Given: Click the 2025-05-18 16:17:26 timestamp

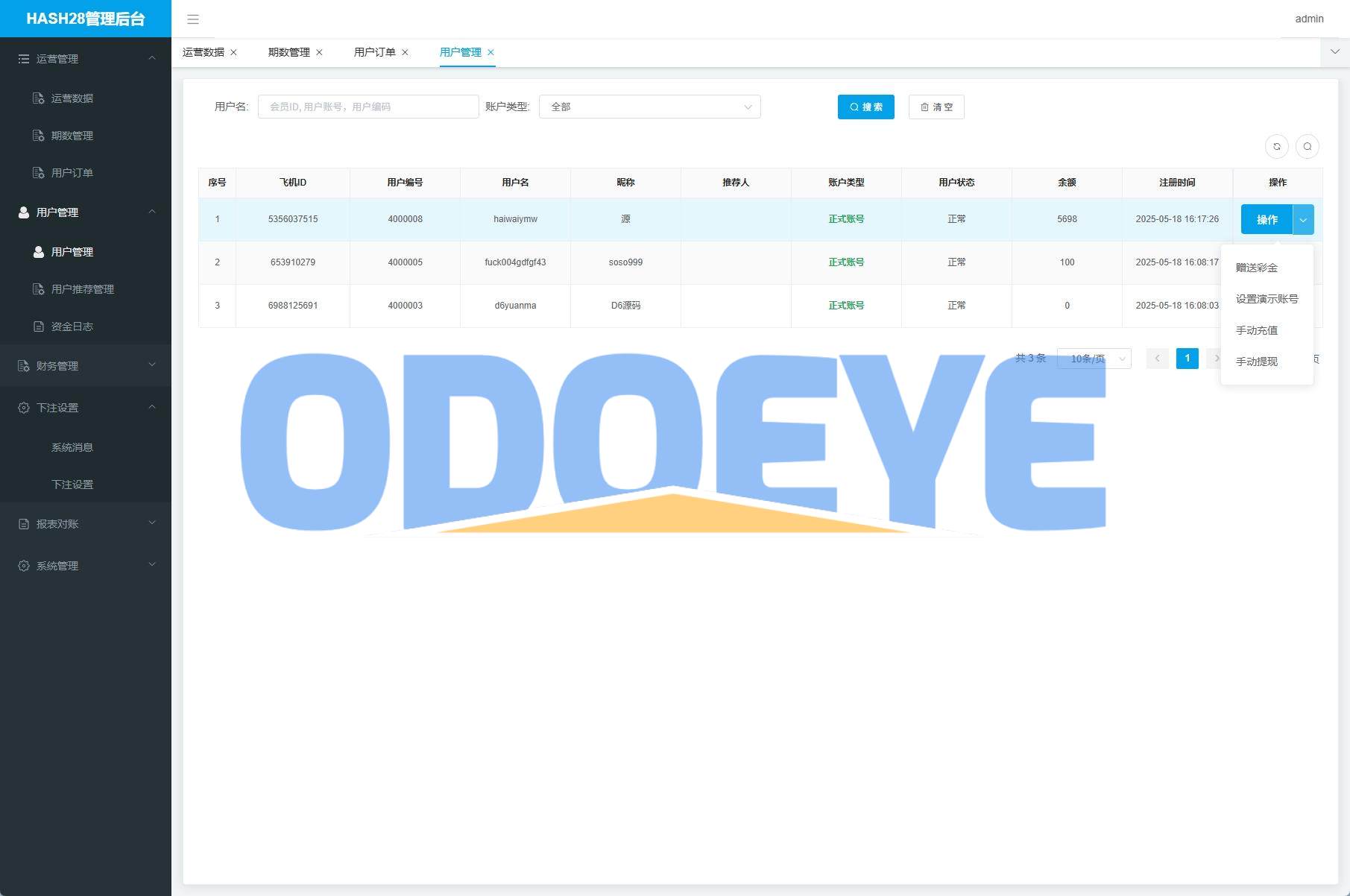Looking at the screenshot, I should [1177, 219].
